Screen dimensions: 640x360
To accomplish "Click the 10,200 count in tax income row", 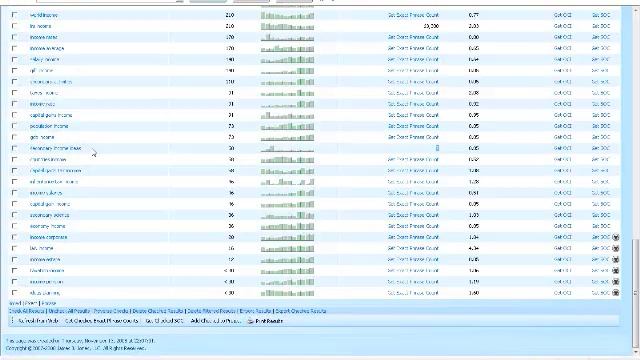I will 431,26.
